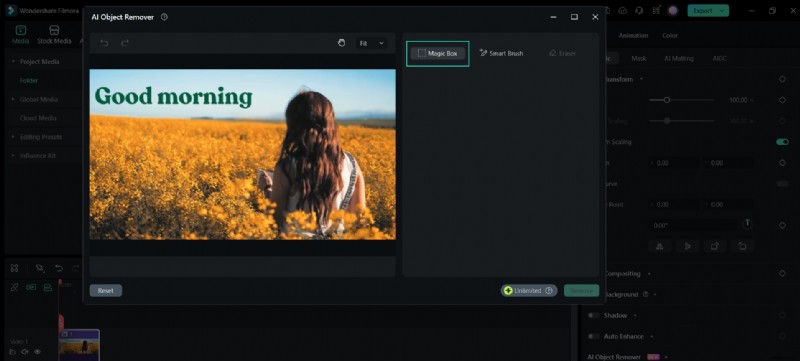Flip the clip horizontally
This screenshot has width=800, height=361.
tap(659, 246)
